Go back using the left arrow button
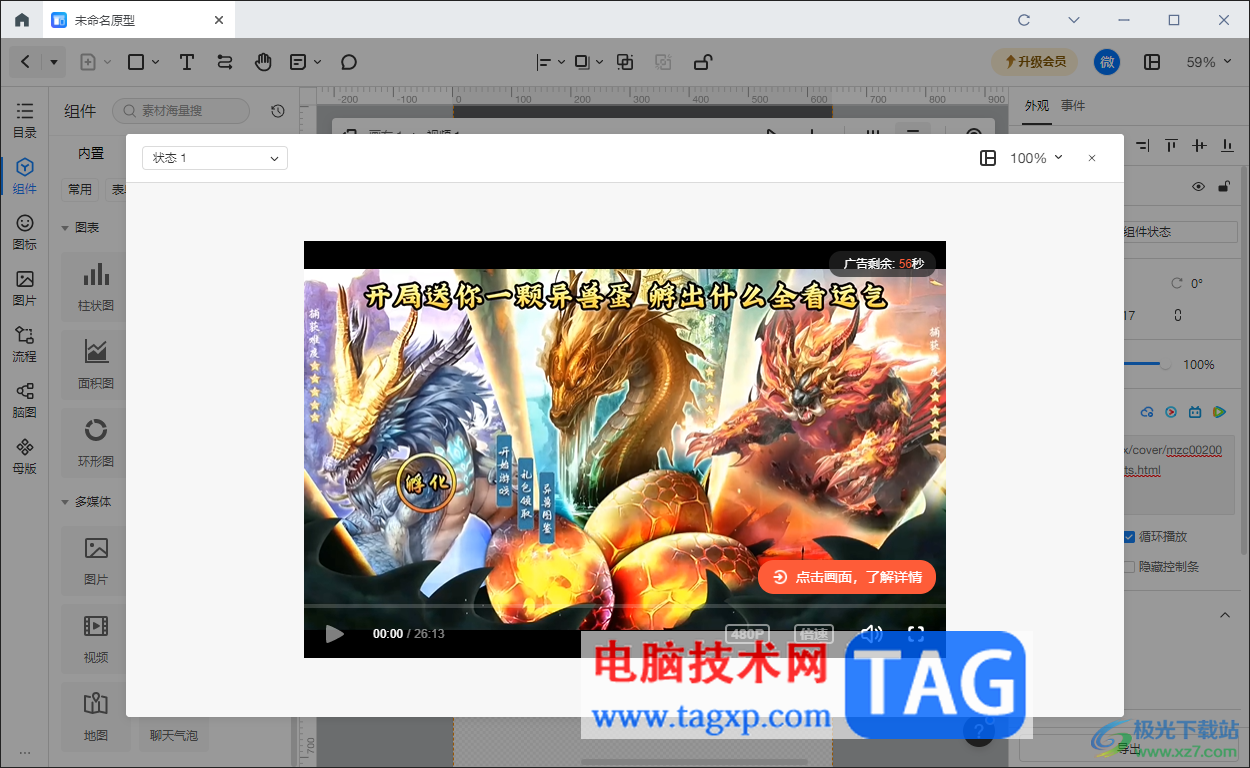 tap(26, 62)
